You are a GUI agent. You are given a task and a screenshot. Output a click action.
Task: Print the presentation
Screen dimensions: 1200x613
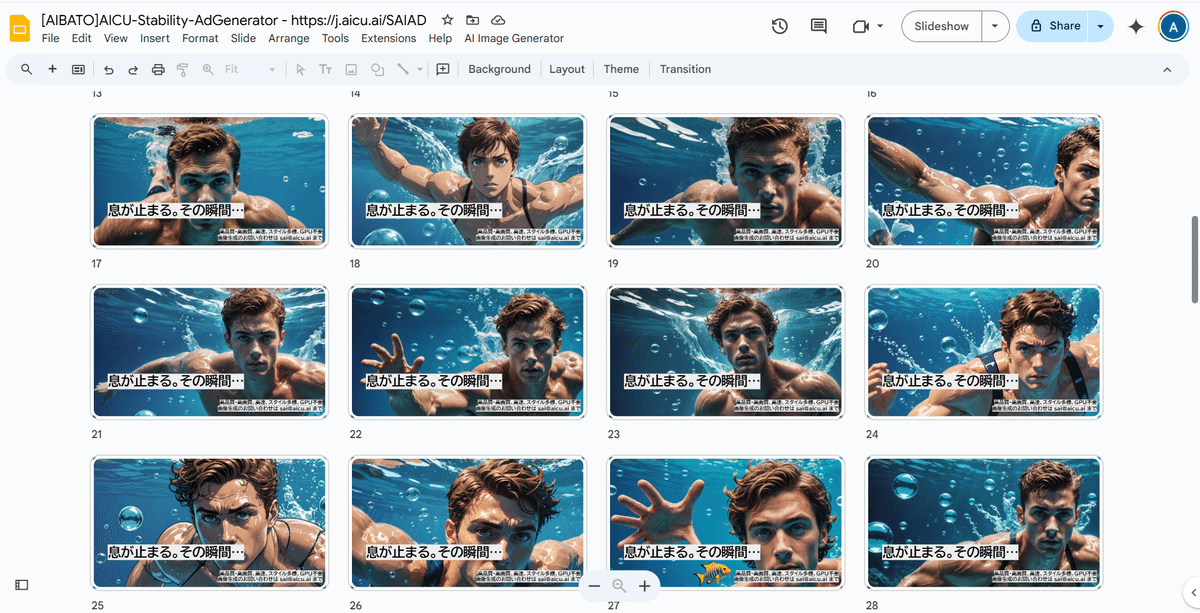(x=158, y=69)
